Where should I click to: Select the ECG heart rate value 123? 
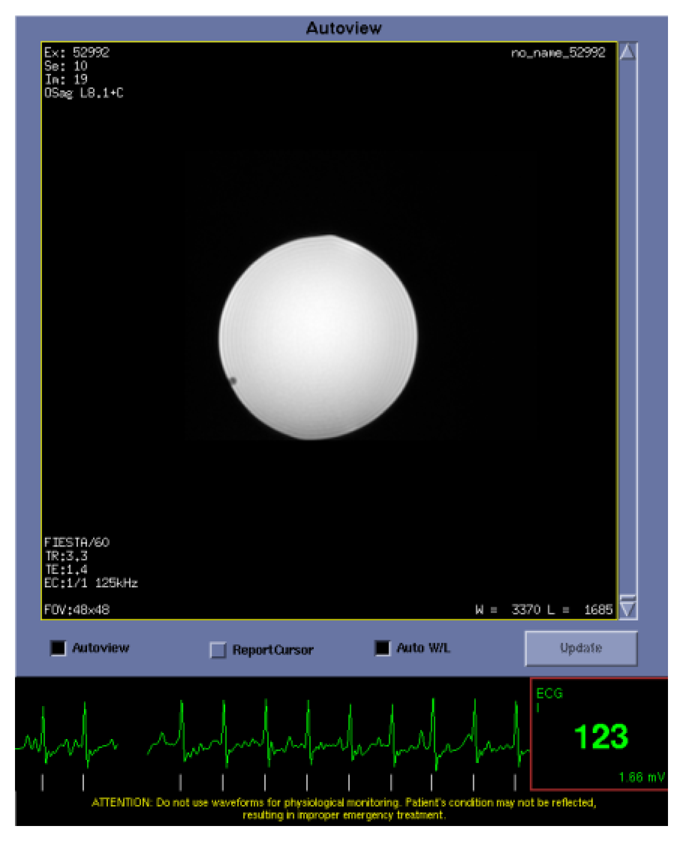600,737
